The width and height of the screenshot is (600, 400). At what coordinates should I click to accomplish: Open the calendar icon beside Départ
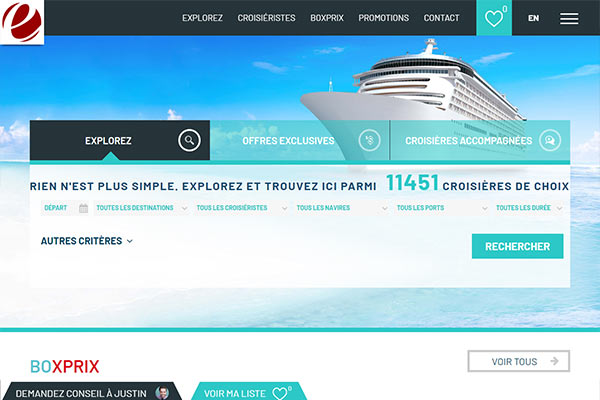point(83,208)
